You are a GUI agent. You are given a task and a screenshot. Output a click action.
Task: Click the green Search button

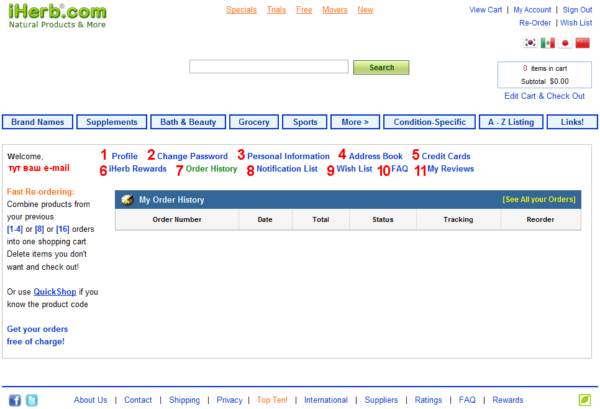click(381, 67)
